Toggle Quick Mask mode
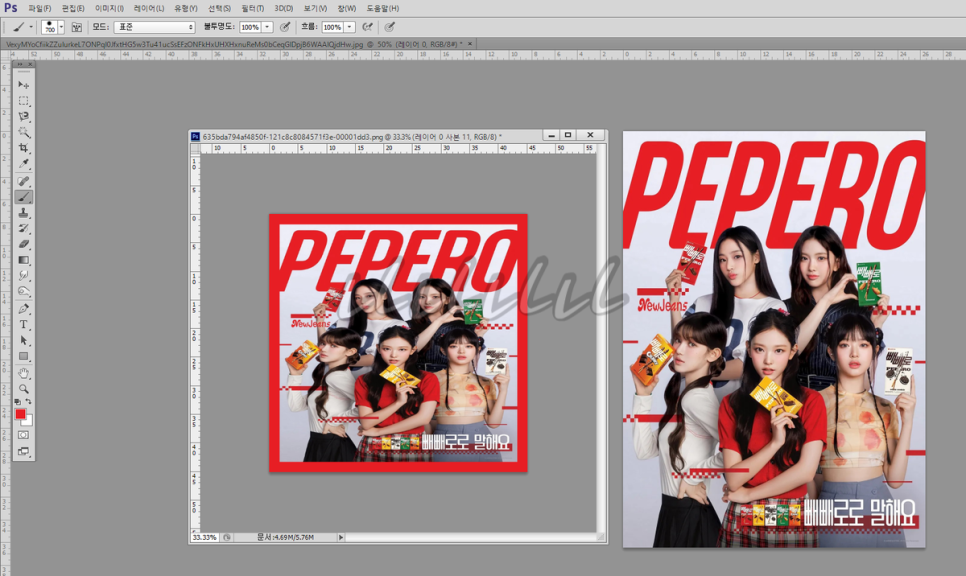Viewport: 966px width, 576px height. pyautogui.click(x=23, y=435)
